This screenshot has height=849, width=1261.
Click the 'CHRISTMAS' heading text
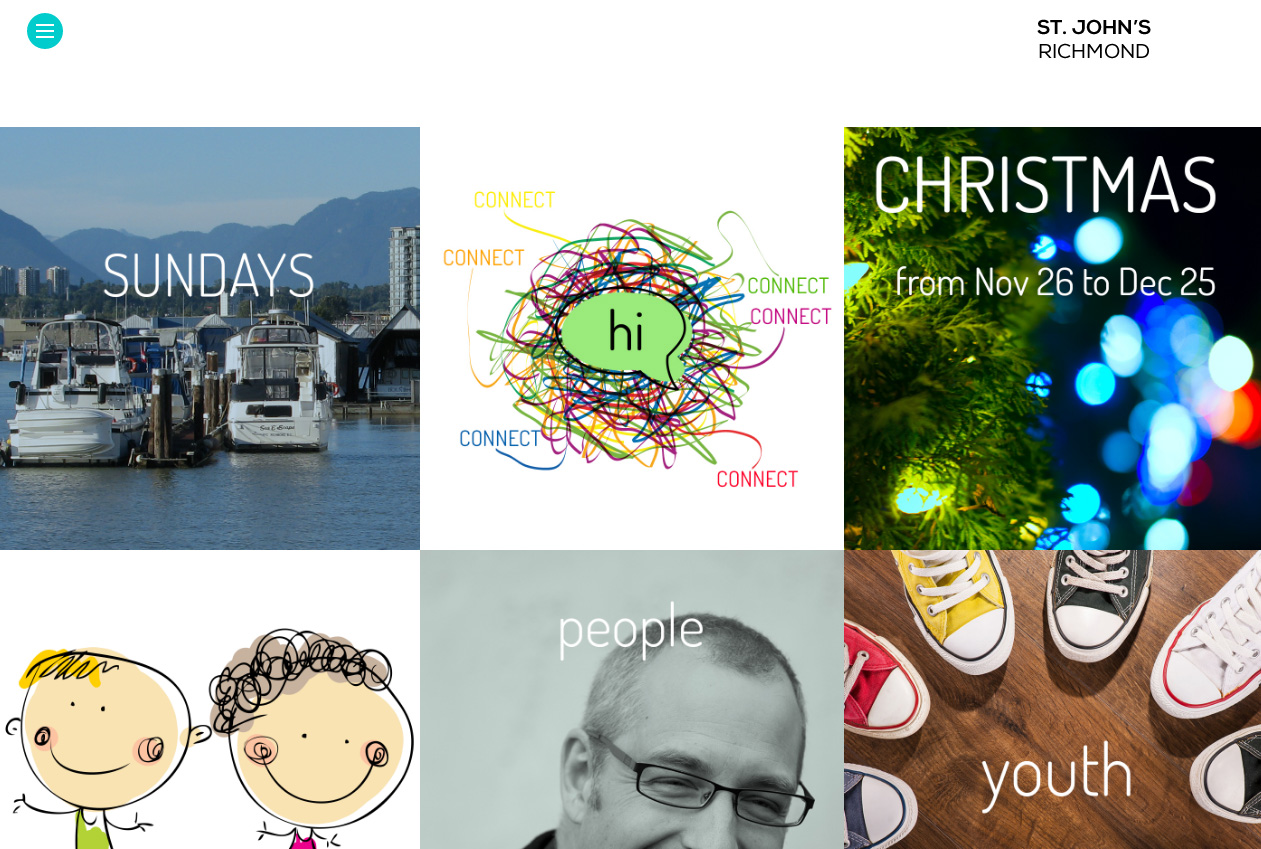click(x=1046, y=184)
